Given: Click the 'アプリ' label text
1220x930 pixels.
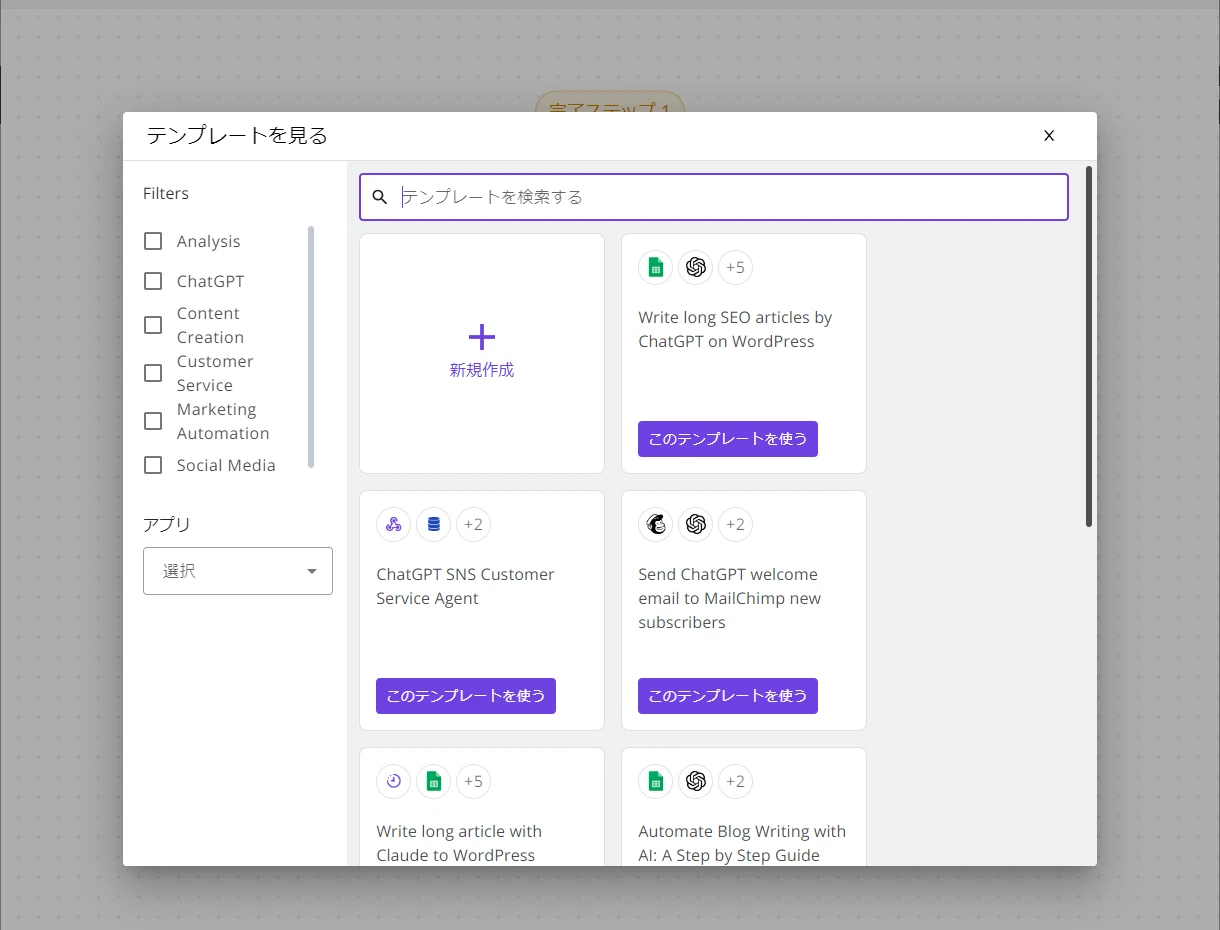Looking at the screenshot, I should (167, 524).
